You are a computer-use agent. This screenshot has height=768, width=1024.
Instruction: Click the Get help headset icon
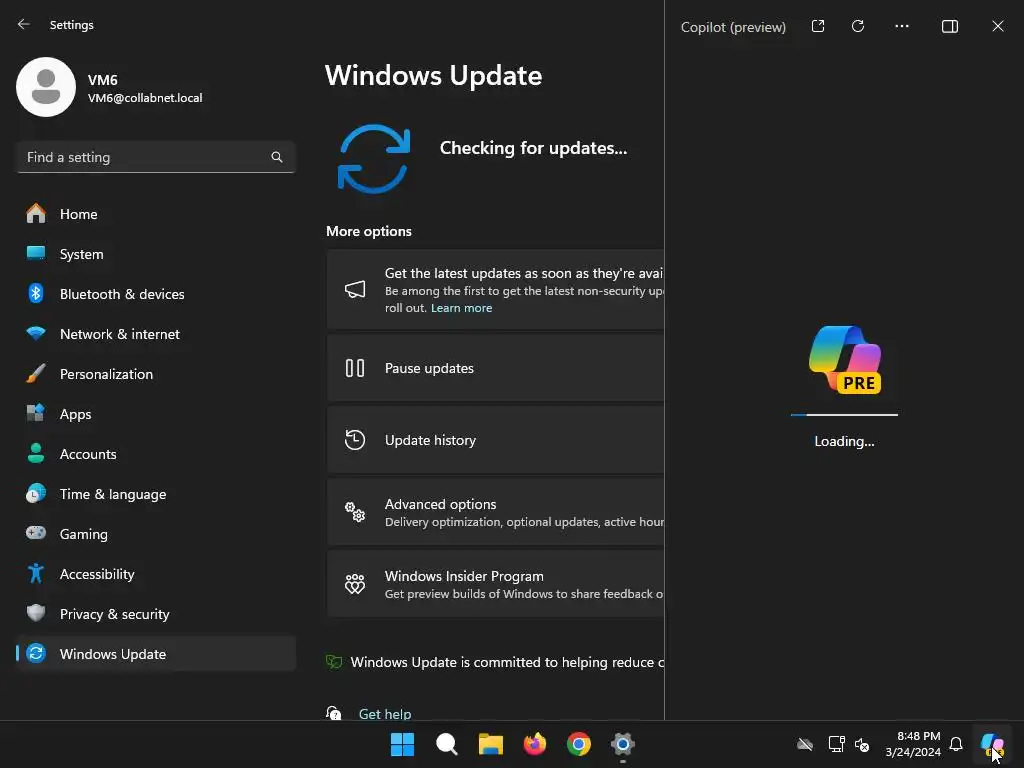pyautogui.click(x=334, y=712)
